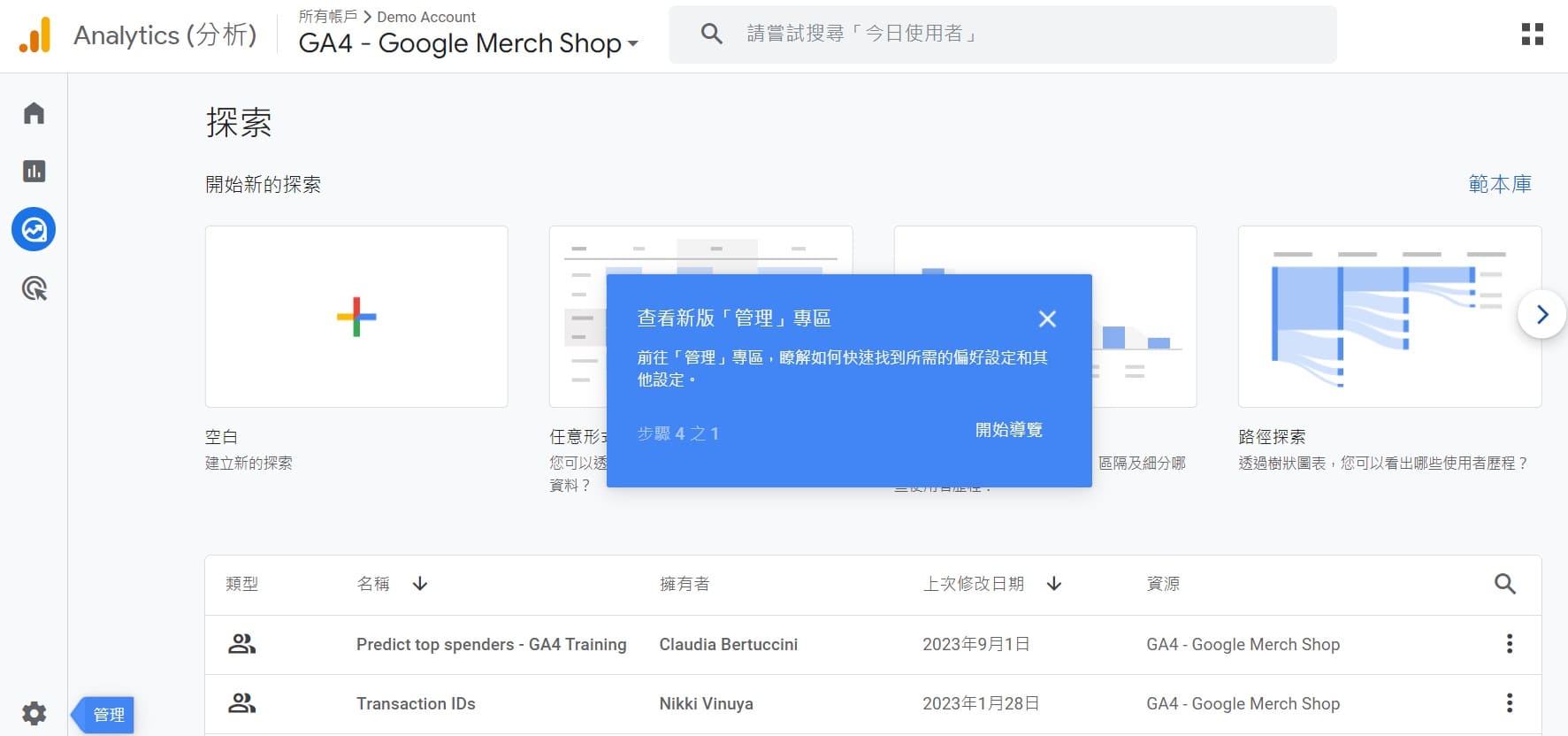Click the 所有帳戶 breadcrumb
Viewport: 1568px width, 736px height.
coord(328,17)
